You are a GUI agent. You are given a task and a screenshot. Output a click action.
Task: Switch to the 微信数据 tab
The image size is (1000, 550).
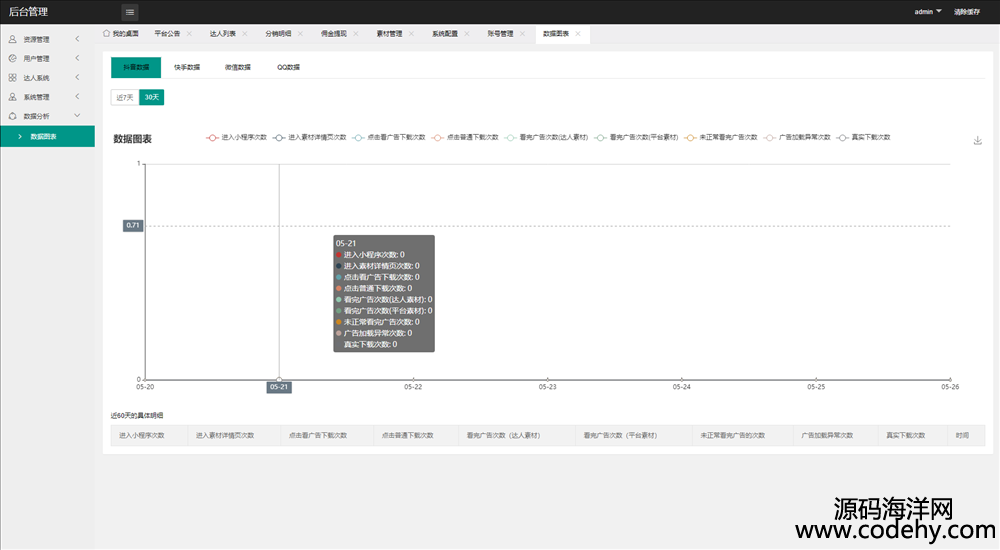click(x=238, y=67)
